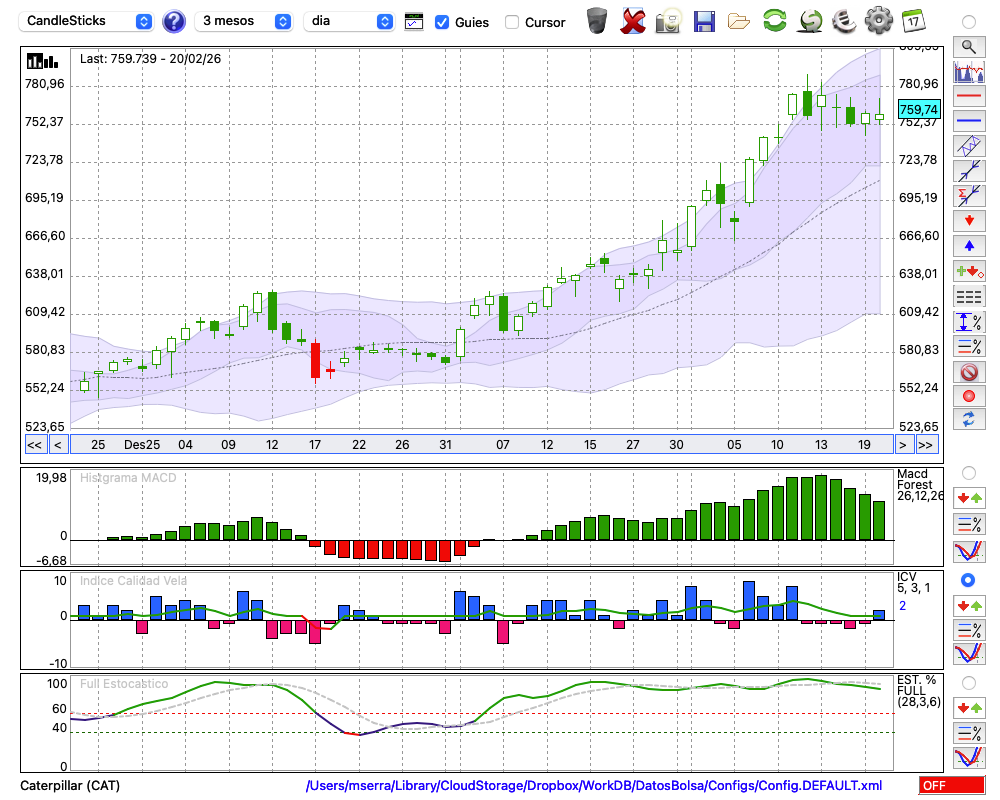Enable the Cursor checkbox
This screenshot has width=1000, height=800.
(x=512, y=22)
